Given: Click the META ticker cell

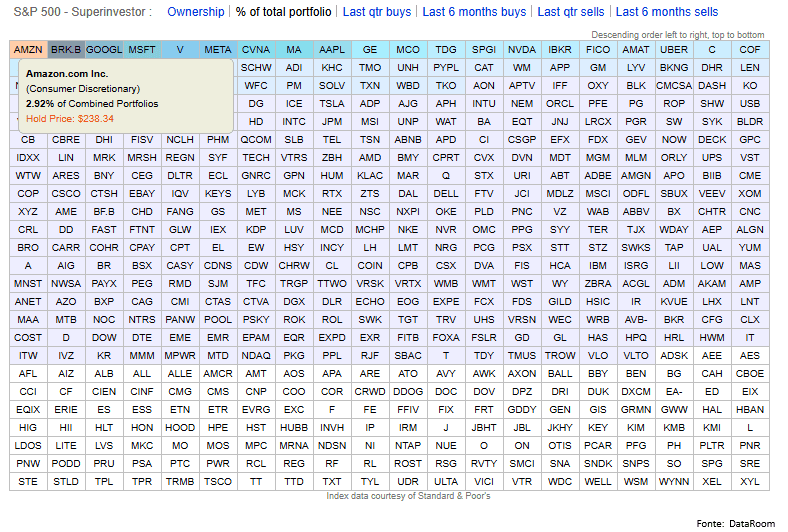Looking at the screenshot, I should 218,50.
